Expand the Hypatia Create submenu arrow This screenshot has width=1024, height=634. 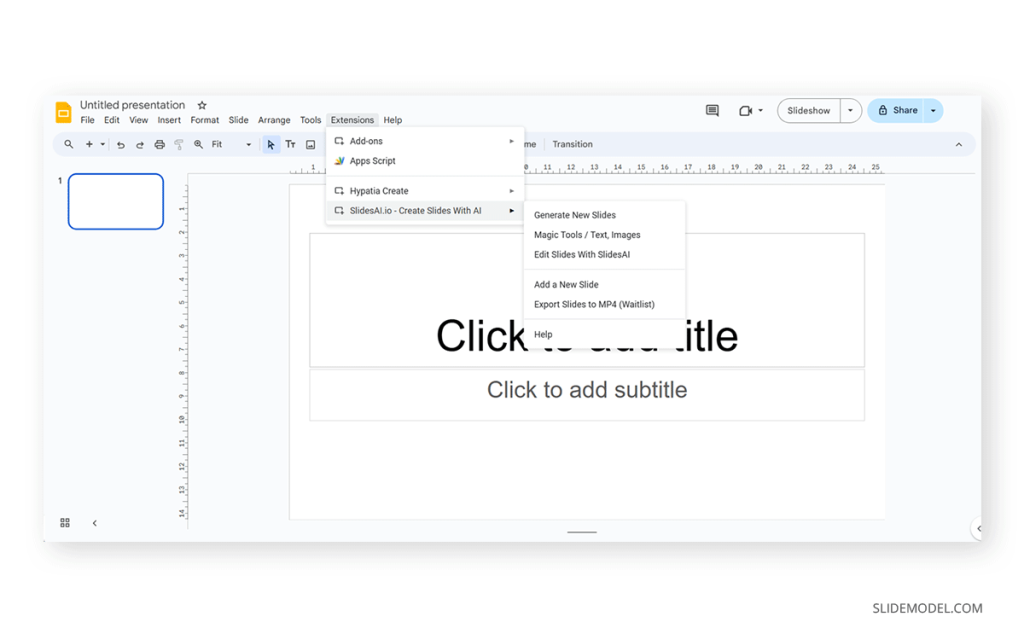tap(511, 190)
